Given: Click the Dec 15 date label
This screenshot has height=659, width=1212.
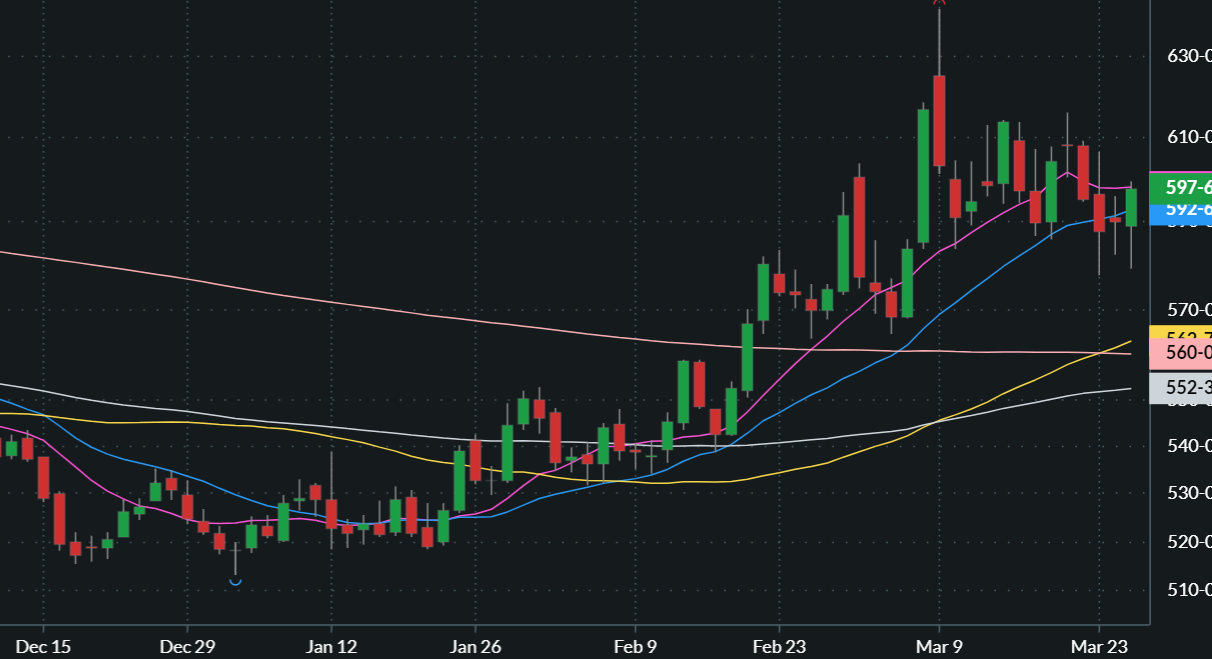Looking at the screenshot, I should 44,646.
